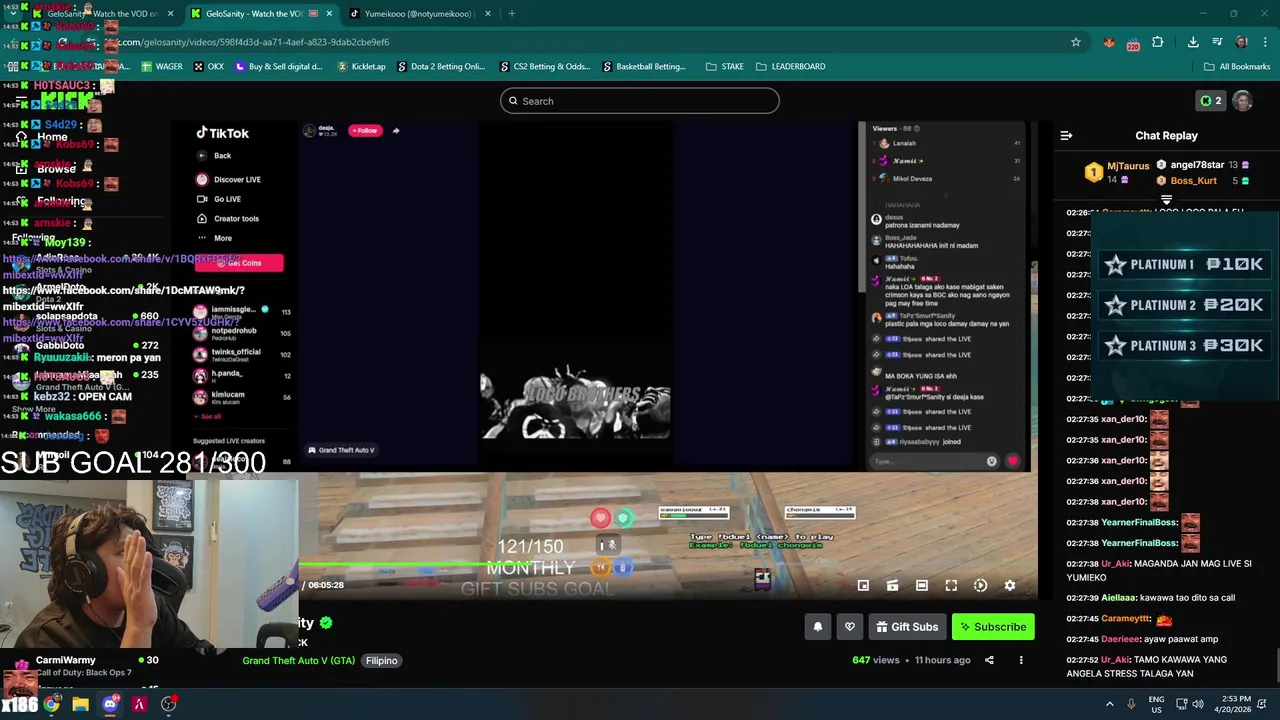The height and width of the screenshot is (720, 1280).
Task: Open the Kick user profile avatar menu
Action: pos(1242,101)
